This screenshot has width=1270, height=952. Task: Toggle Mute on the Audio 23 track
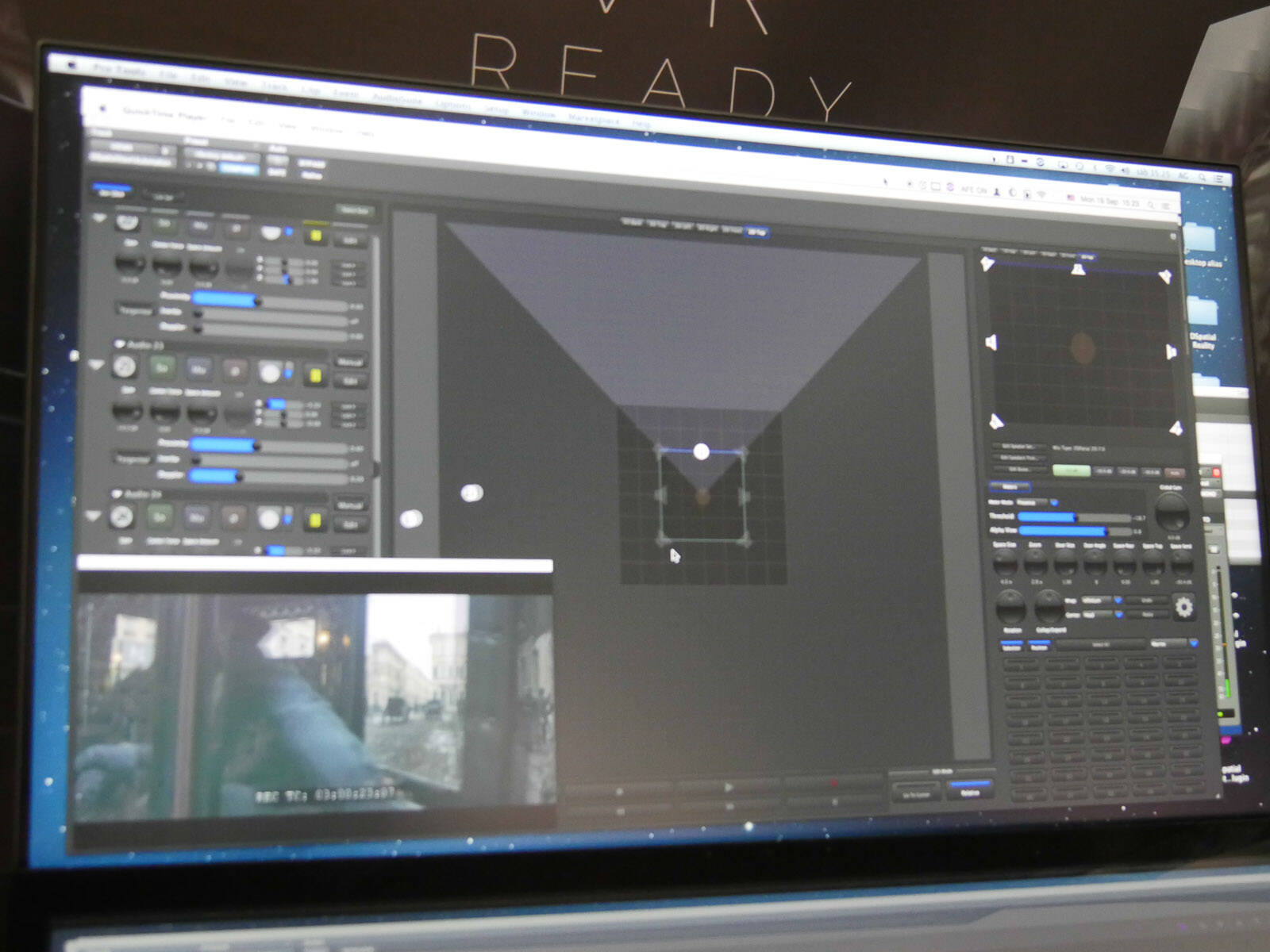pos(198,370)
